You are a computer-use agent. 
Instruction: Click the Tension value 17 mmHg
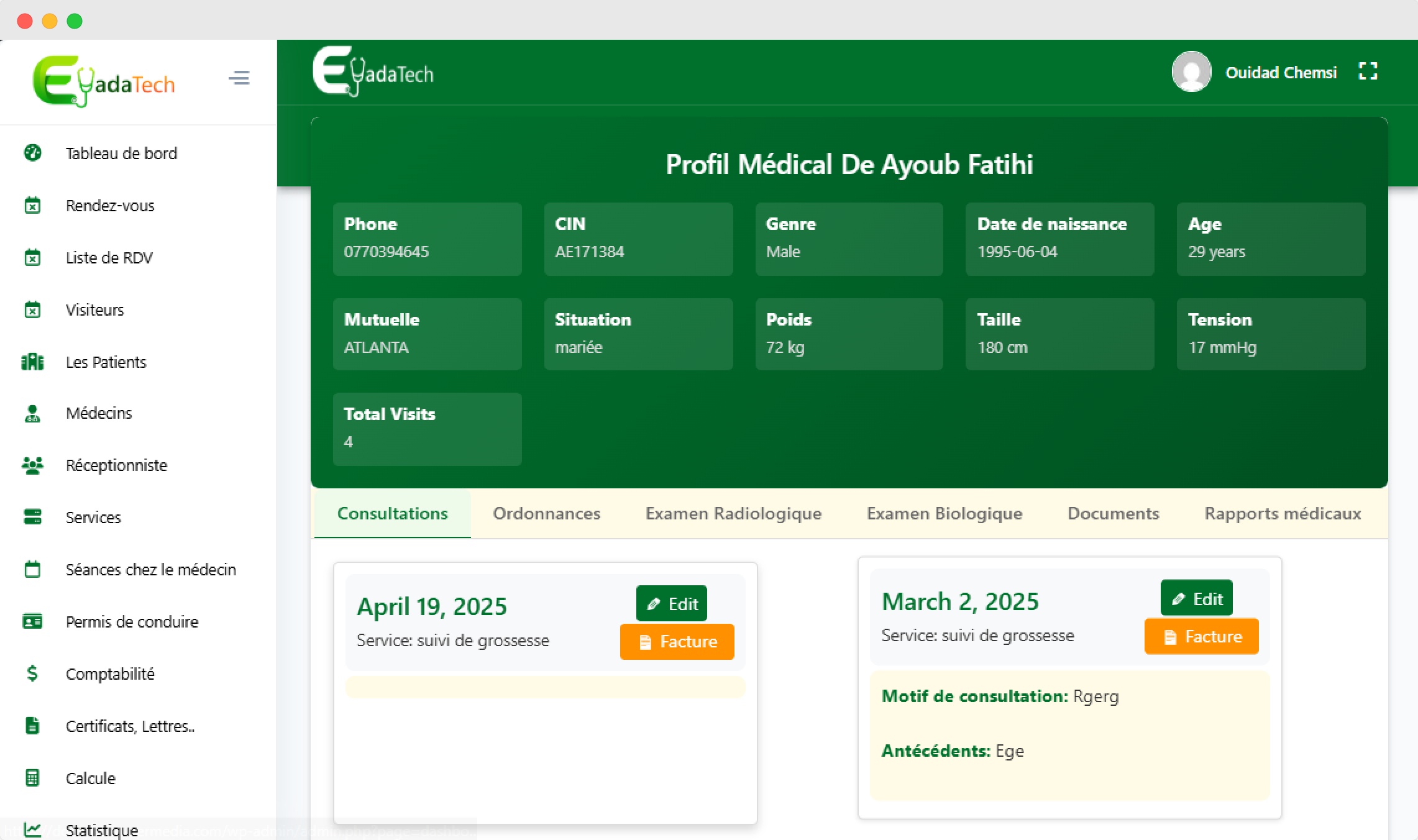click(1222, 347)
